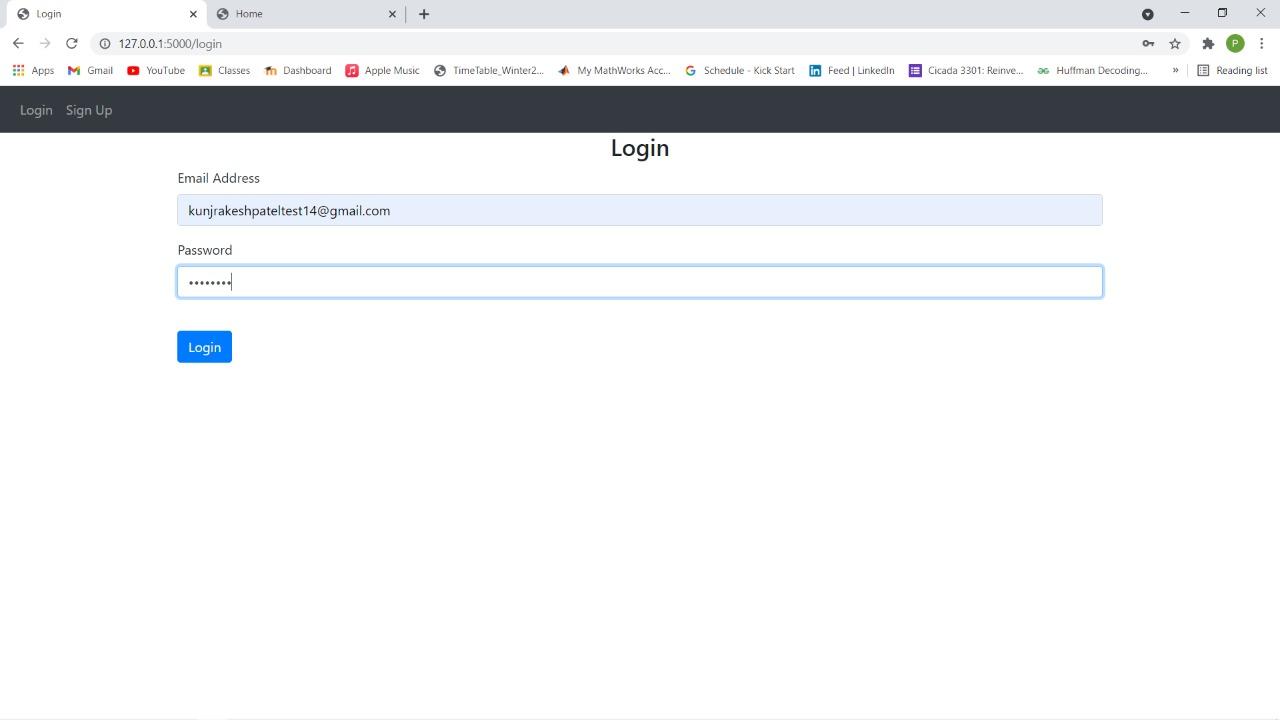This screenshot has width=1280, height=720.
Task: Open saved passwords key icon
Action: coord(1148,43)
